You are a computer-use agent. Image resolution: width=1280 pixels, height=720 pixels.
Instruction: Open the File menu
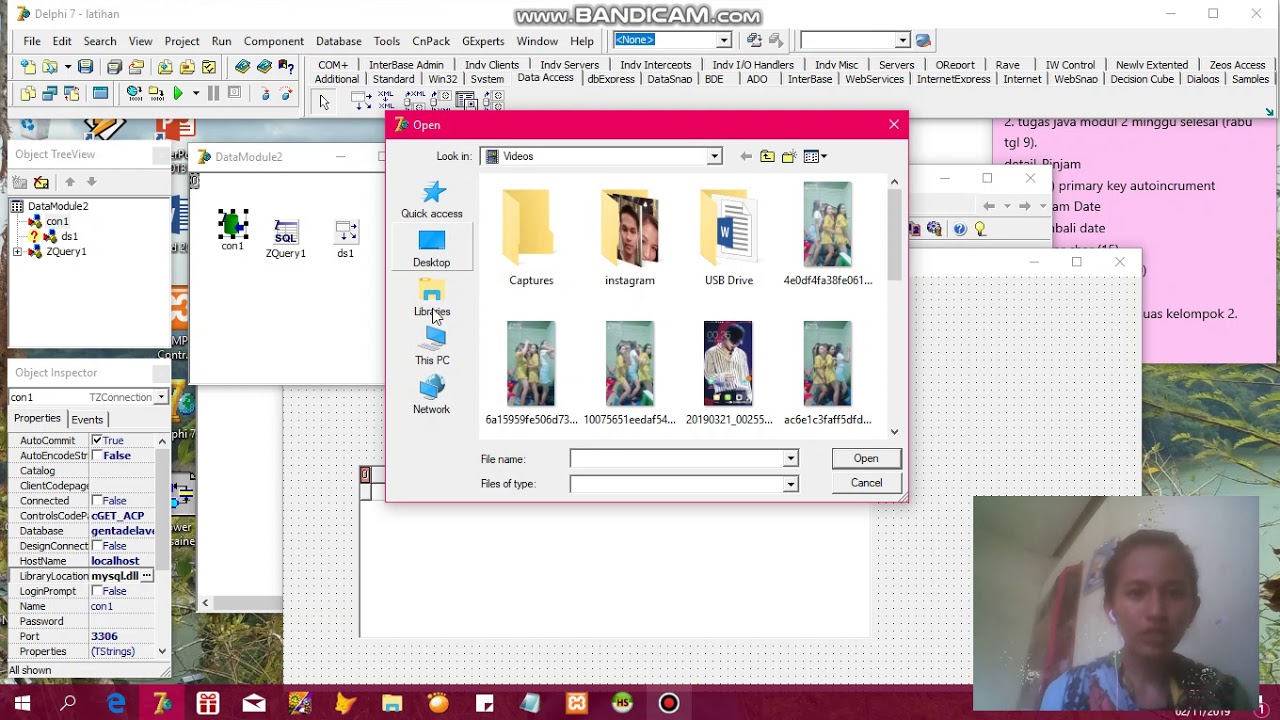pyautogui.click(x=32, y=41)
